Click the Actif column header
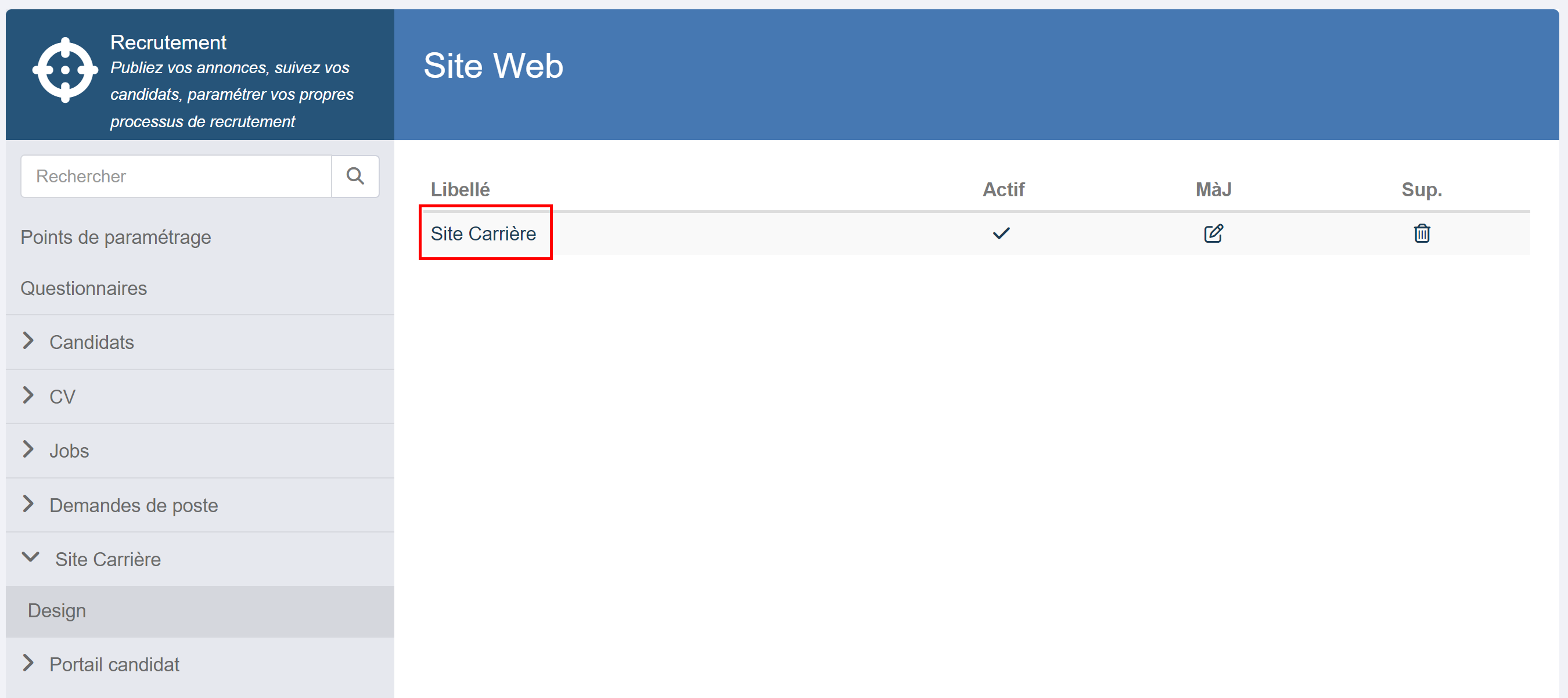This screenshot has width=1568, height=698. click(1003, 190)
